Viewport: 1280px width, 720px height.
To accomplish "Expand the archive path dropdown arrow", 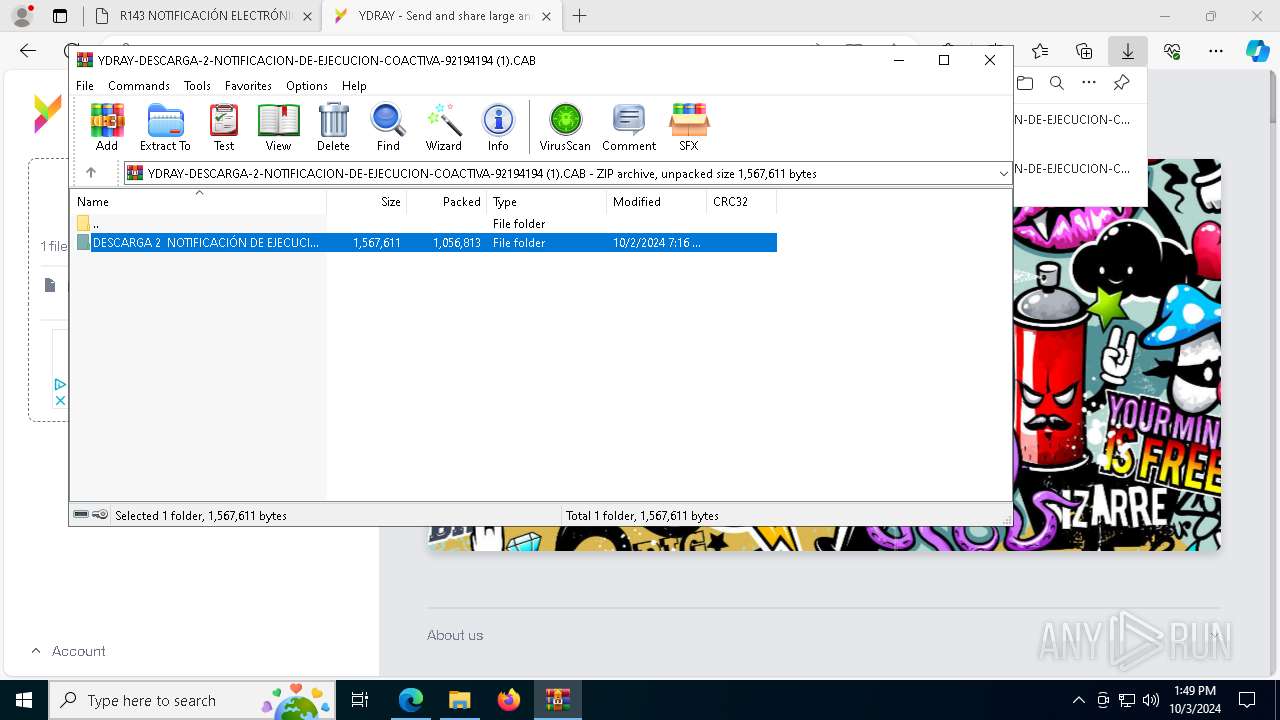I will click(x=1003, y=174).
